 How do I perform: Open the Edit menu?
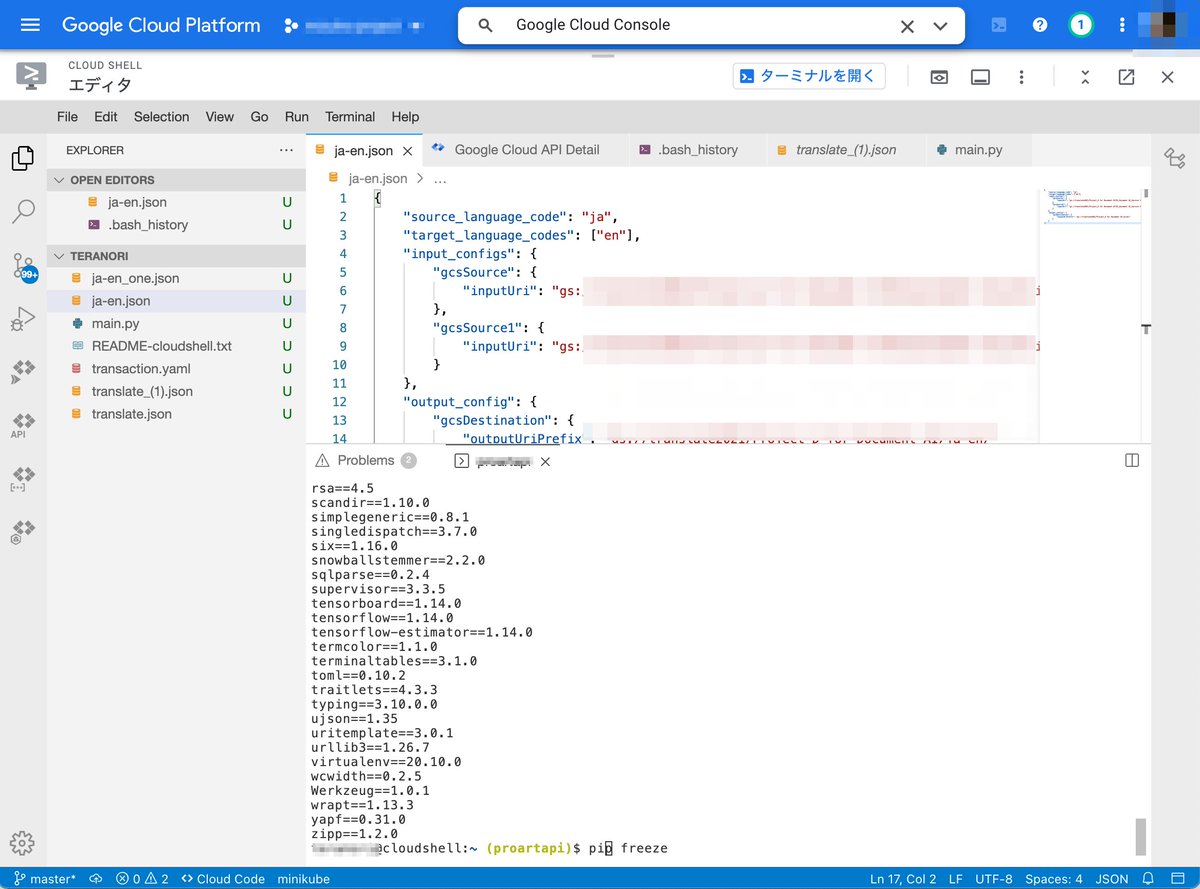106,117
